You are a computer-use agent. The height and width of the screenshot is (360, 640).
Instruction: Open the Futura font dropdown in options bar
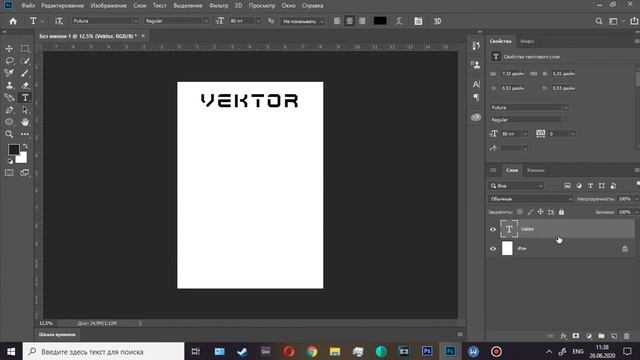tap(136, 21)
